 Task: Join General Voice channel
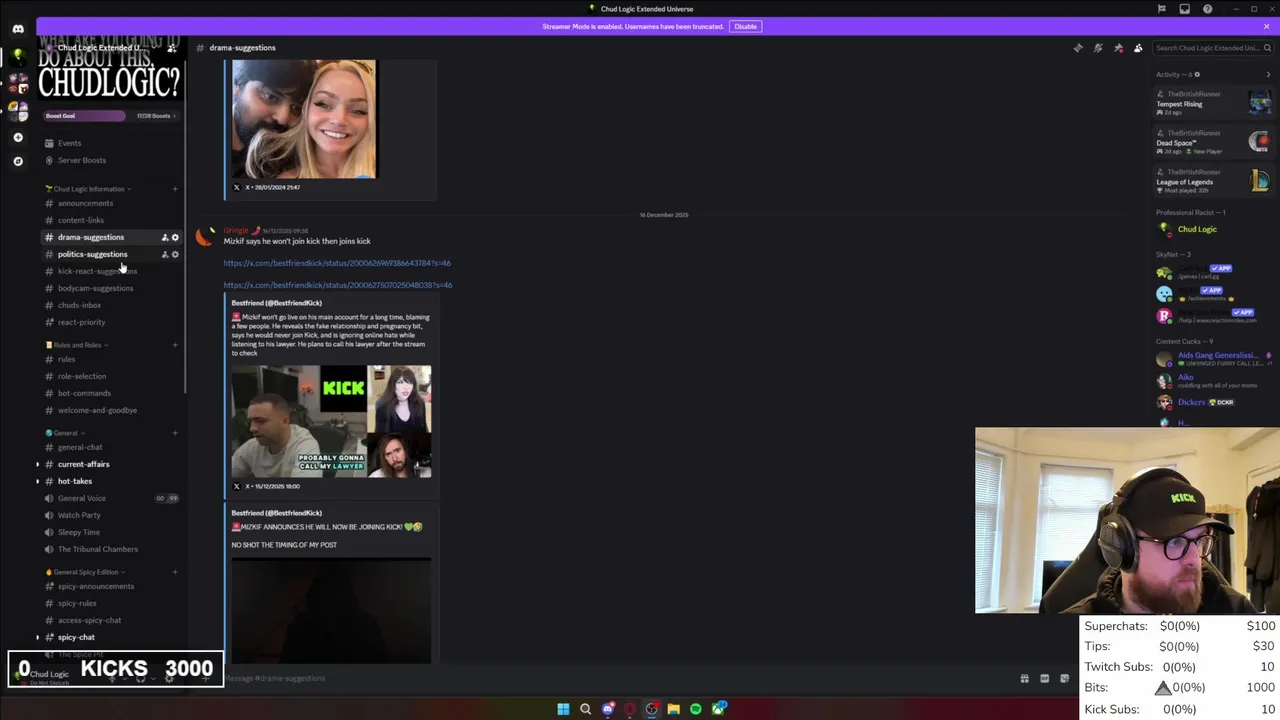pos(81,498)
